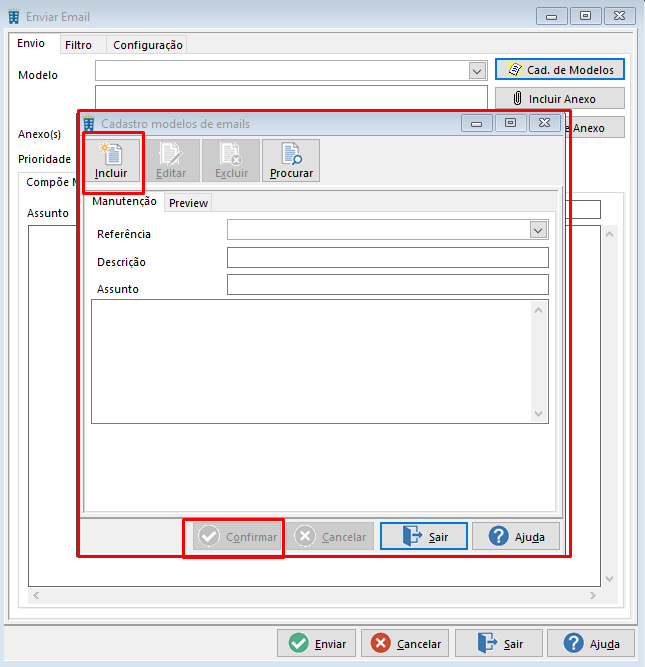This screenshot has width=645, height=667.
Task: Click message scroll up arrow in Enviar Email
Action: 609,234
